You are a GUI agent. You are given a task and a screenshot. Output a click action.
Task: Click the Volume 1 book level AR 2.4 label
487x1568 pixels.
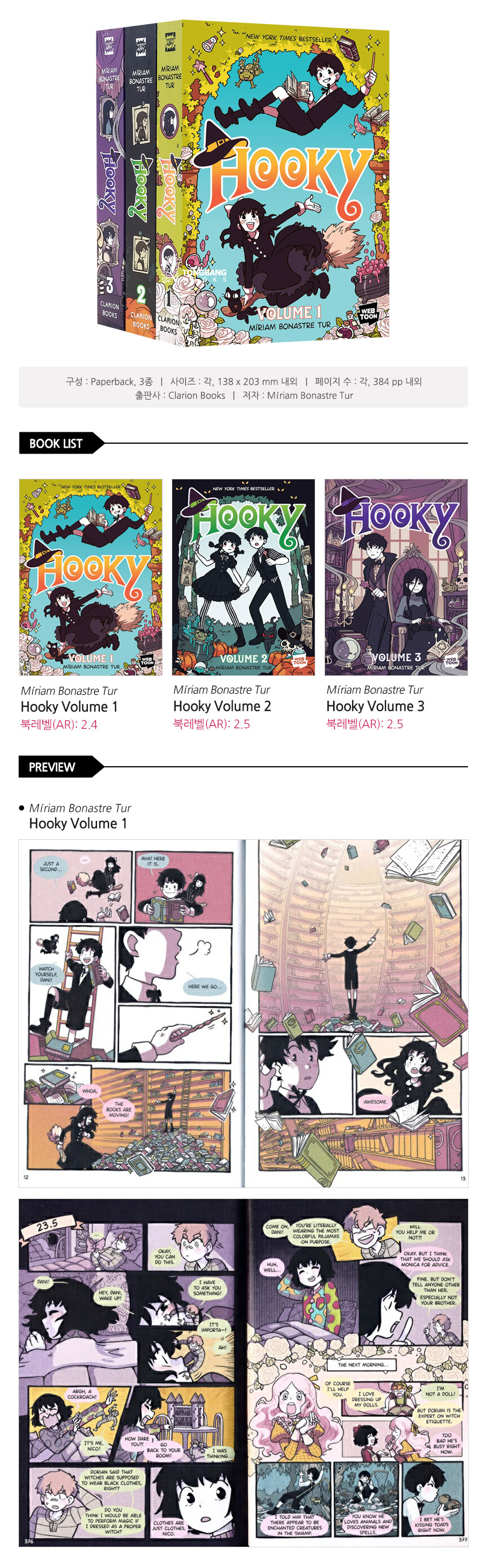point(59,724)
